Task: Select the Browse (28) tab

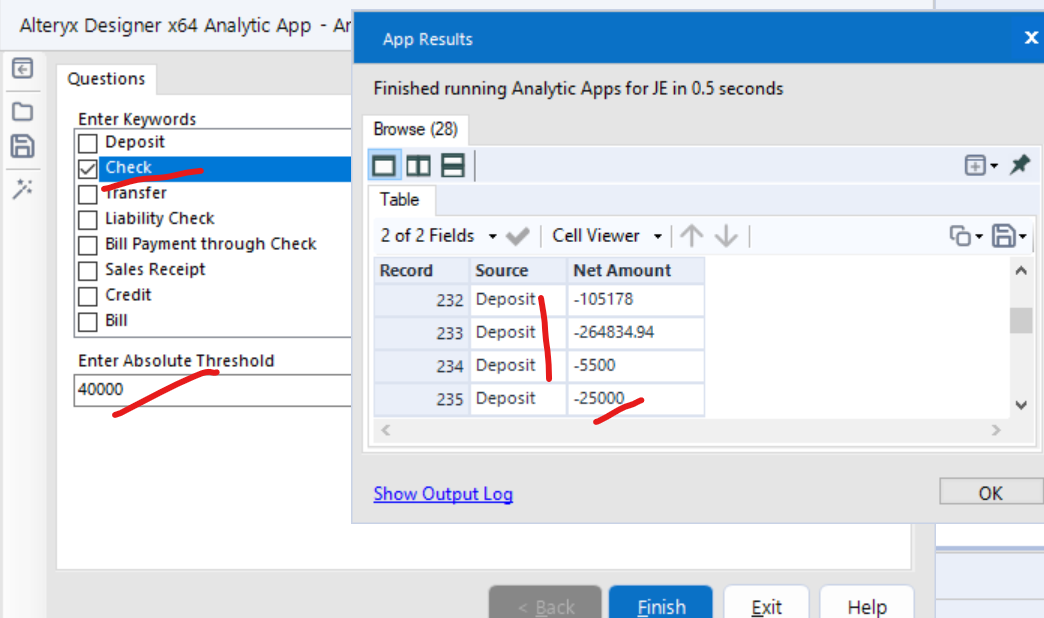Action: (415, 129)
